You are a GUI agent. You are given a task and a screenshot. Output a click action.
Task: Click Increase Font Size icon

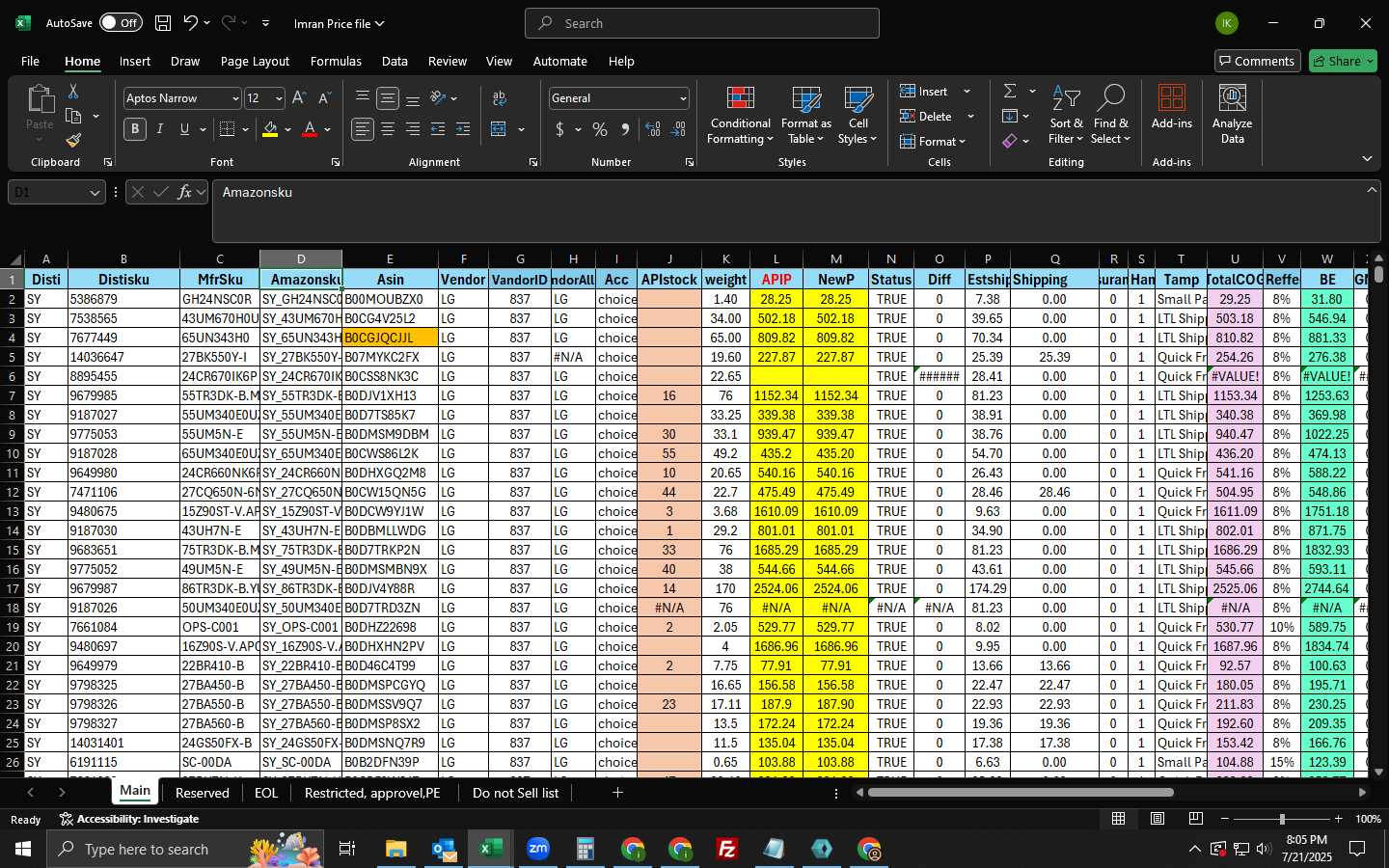pos(299,98)
